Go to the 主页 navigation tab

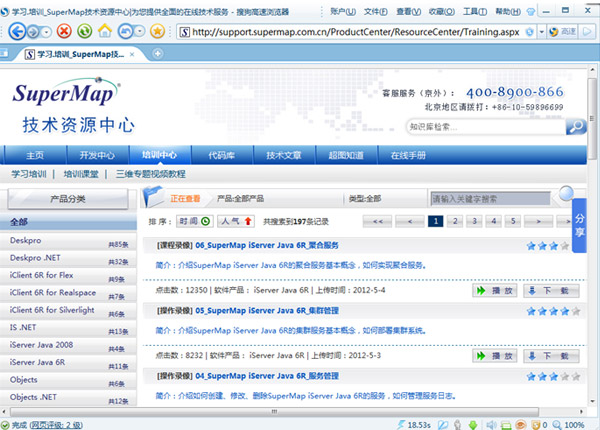click(35, 155)
